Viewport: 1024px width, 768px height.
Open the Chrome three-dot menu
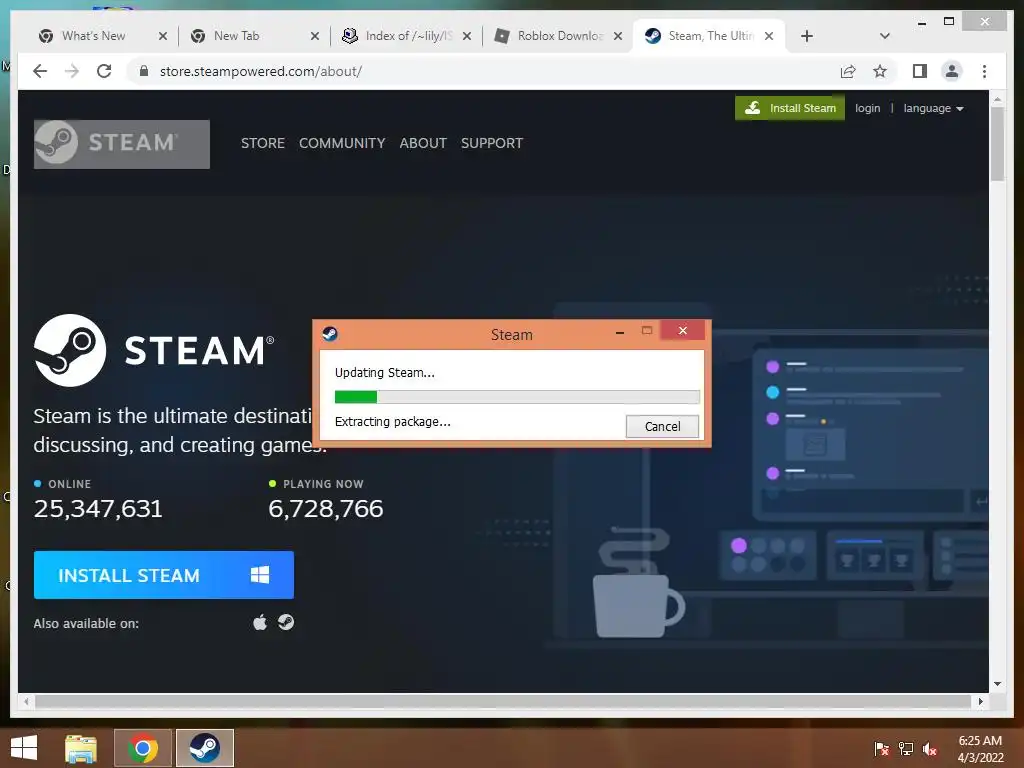pos(984,71)
